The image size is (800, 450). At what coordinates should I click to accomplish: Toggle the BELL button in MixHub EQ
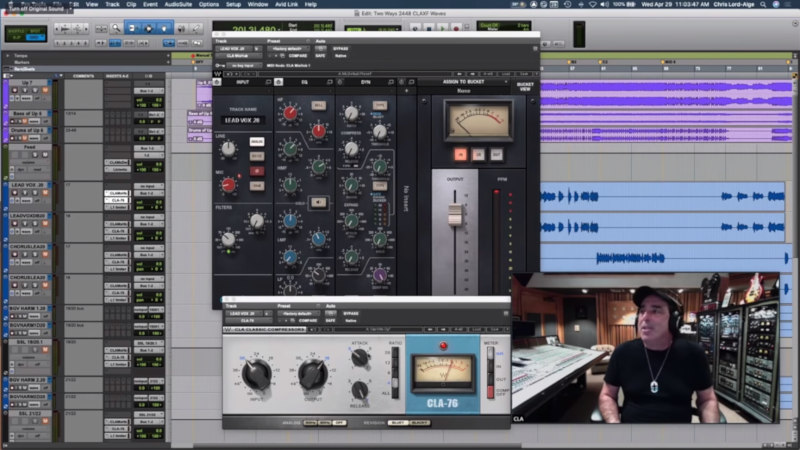[318, 106]
